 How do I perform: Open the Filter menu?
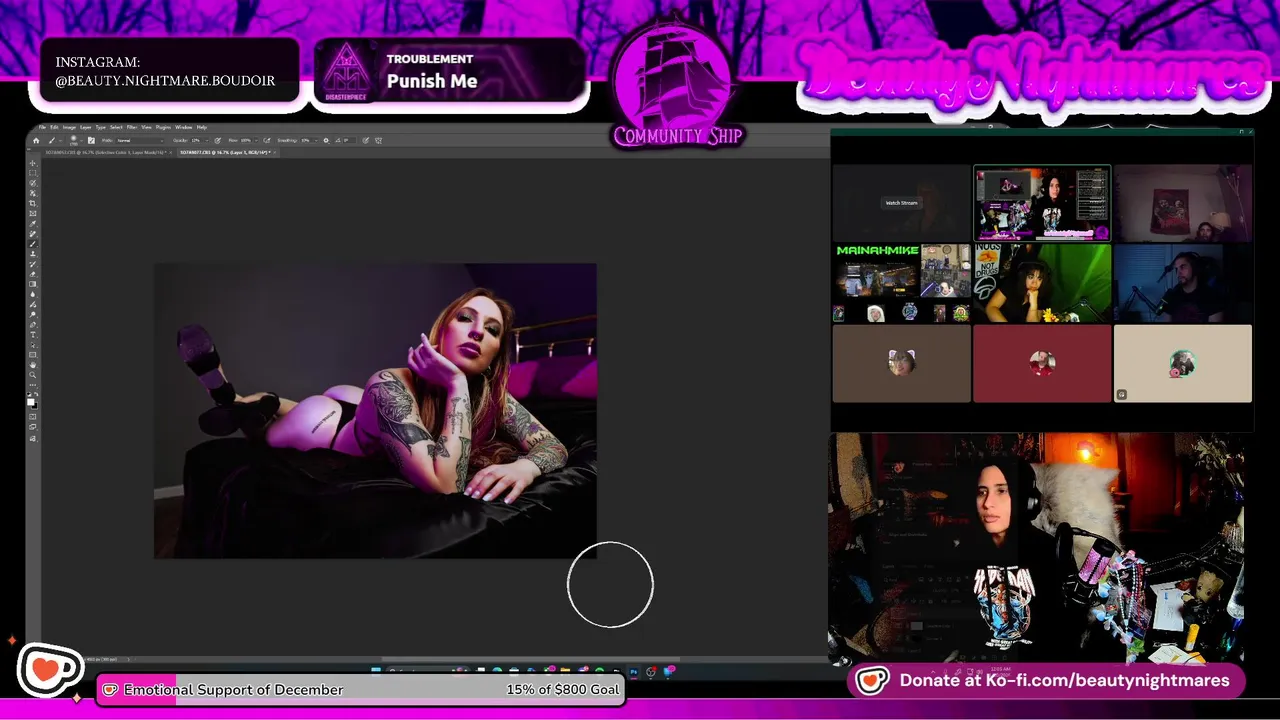tap(132, 127)
